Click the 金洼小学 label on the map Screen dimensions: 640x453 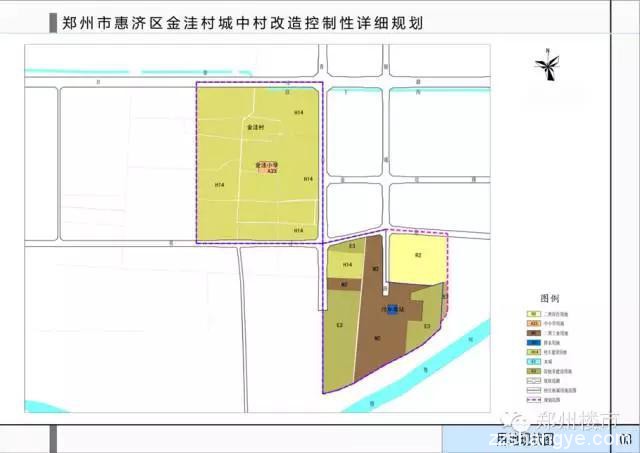pos(267,165)
